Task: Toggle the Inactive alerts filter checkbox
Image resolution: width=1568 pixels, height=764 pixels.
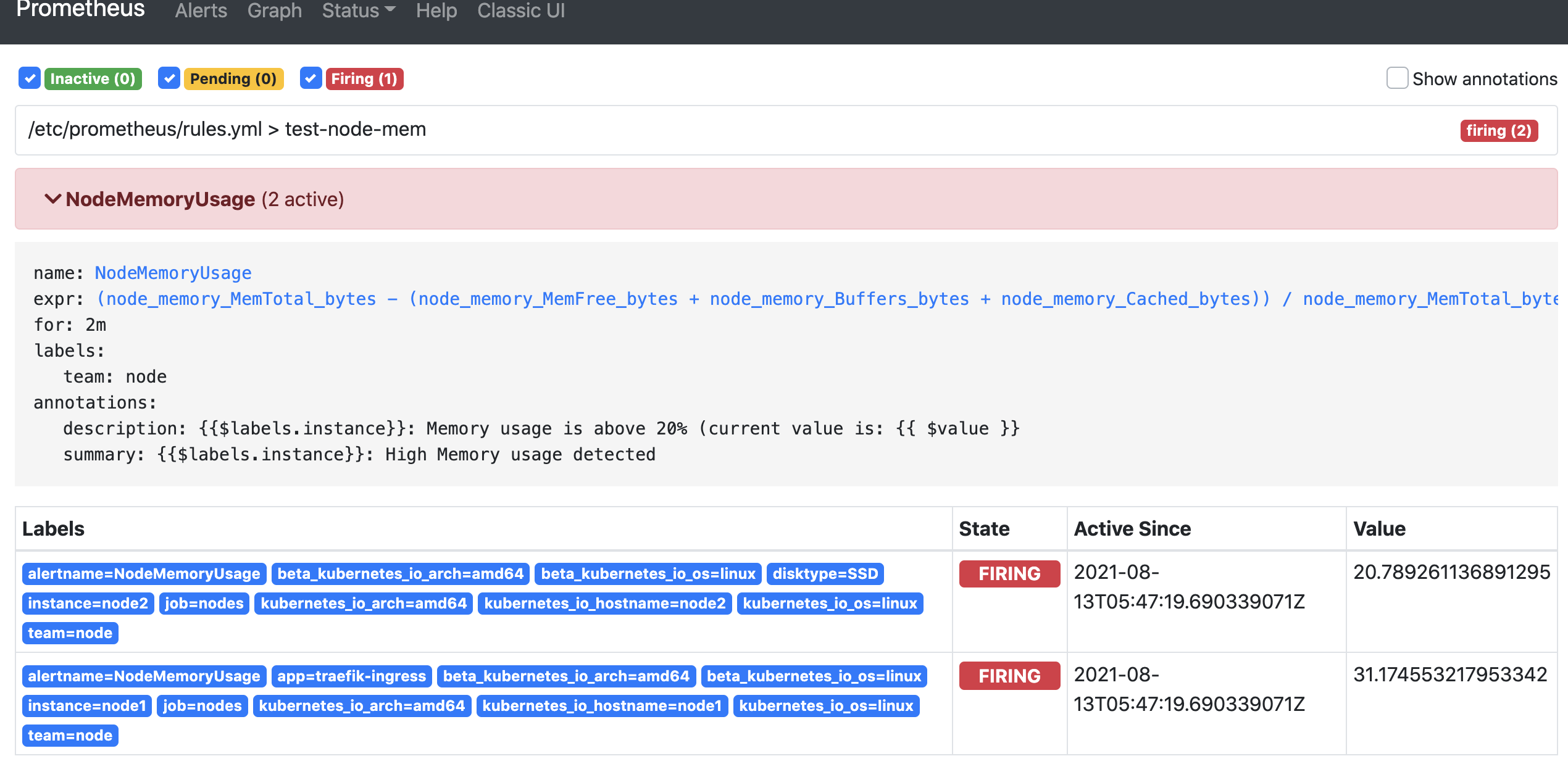Action: coord(30,78)
